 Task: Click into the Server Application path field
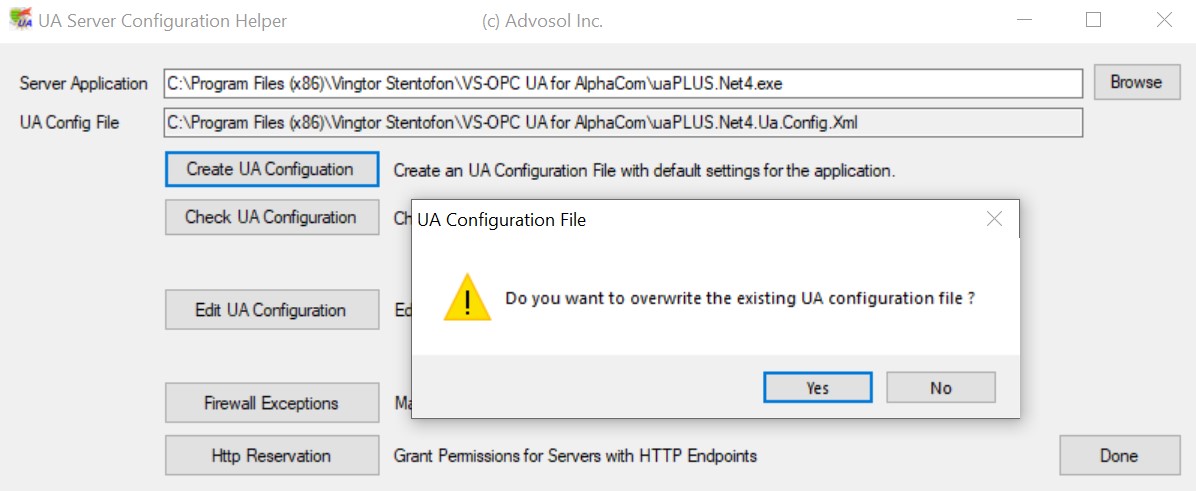tap(622, 83)
